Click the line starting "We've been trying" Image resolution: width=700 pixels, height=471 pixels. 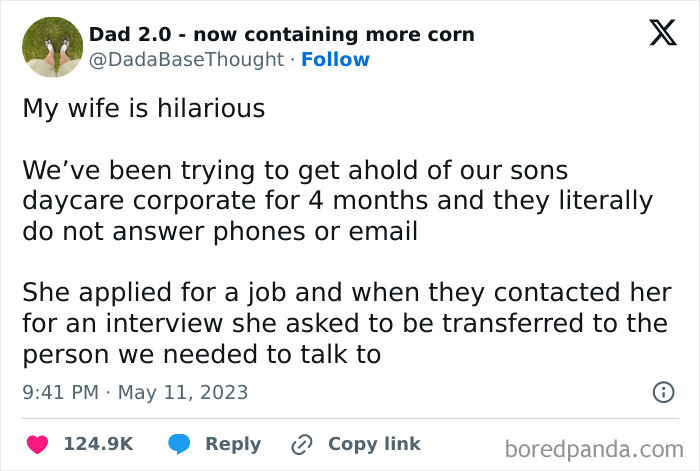point(295,172)
